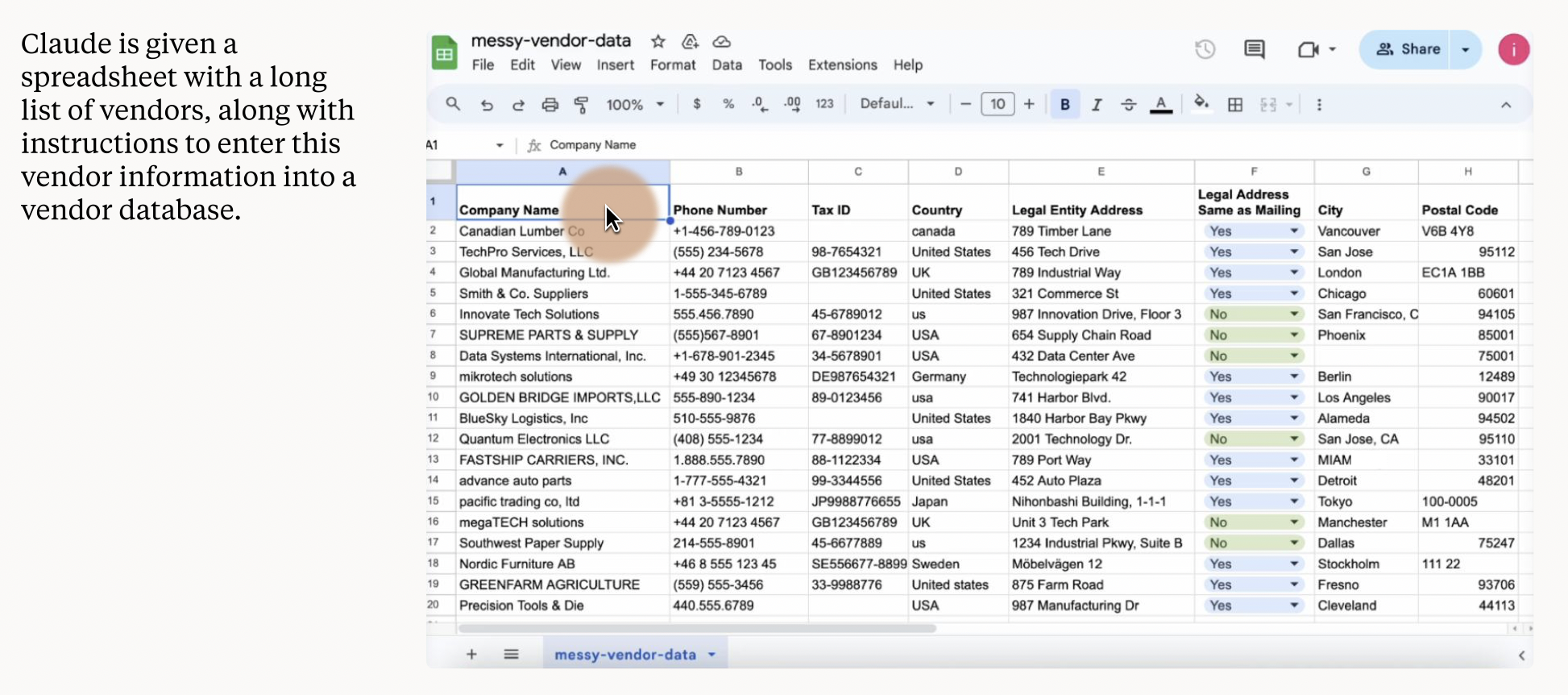1568x695 pixels.
Task: Select the paint format roller tool
Action: tap(581, 105)
